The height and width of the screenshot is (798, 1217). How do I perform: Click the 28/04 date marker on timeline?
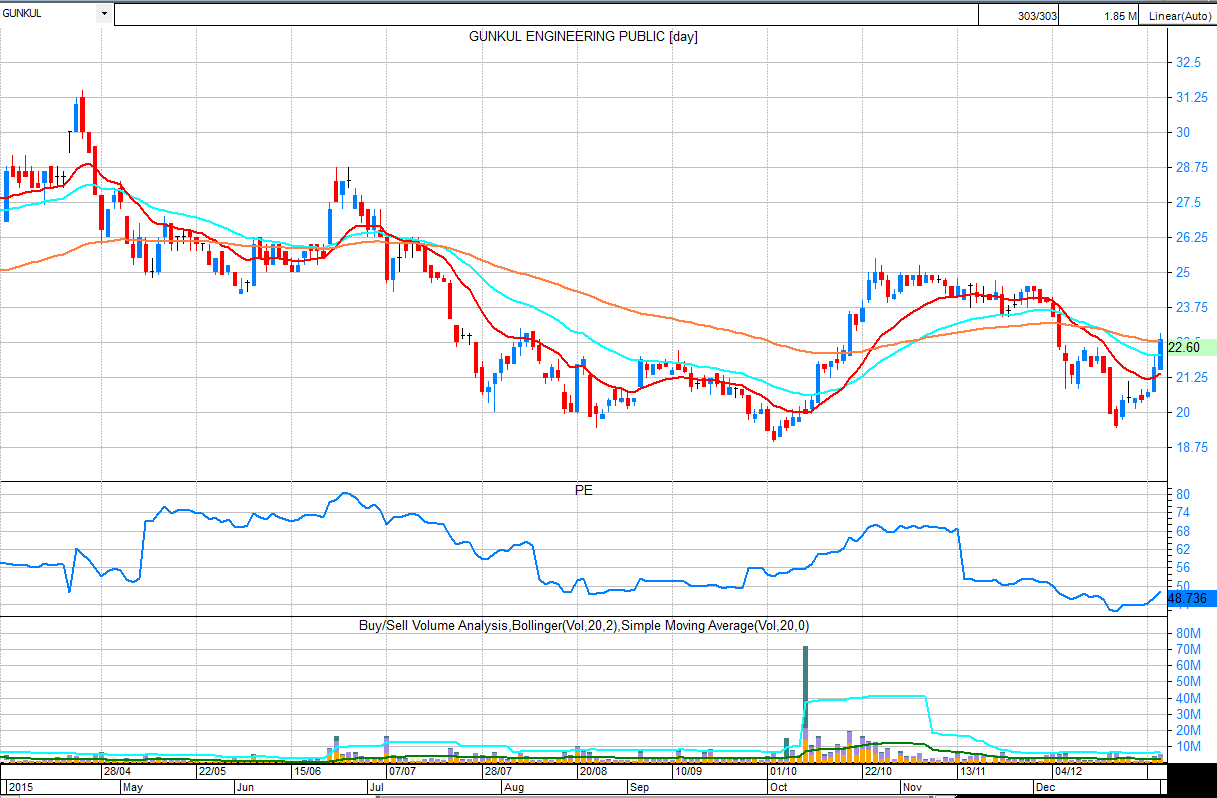[117, 772]
